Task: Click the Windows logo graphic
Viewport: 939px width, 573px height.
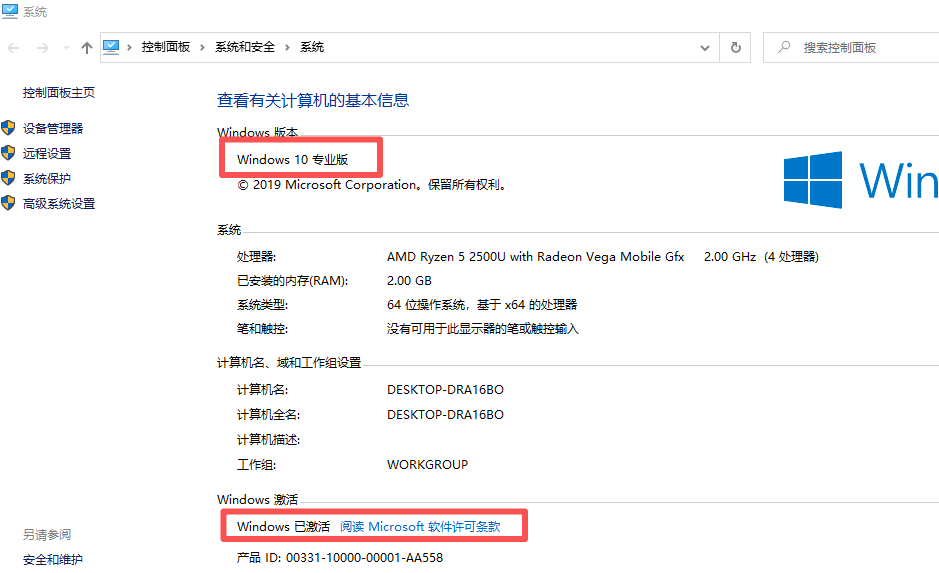Action: tap(813, 180)
